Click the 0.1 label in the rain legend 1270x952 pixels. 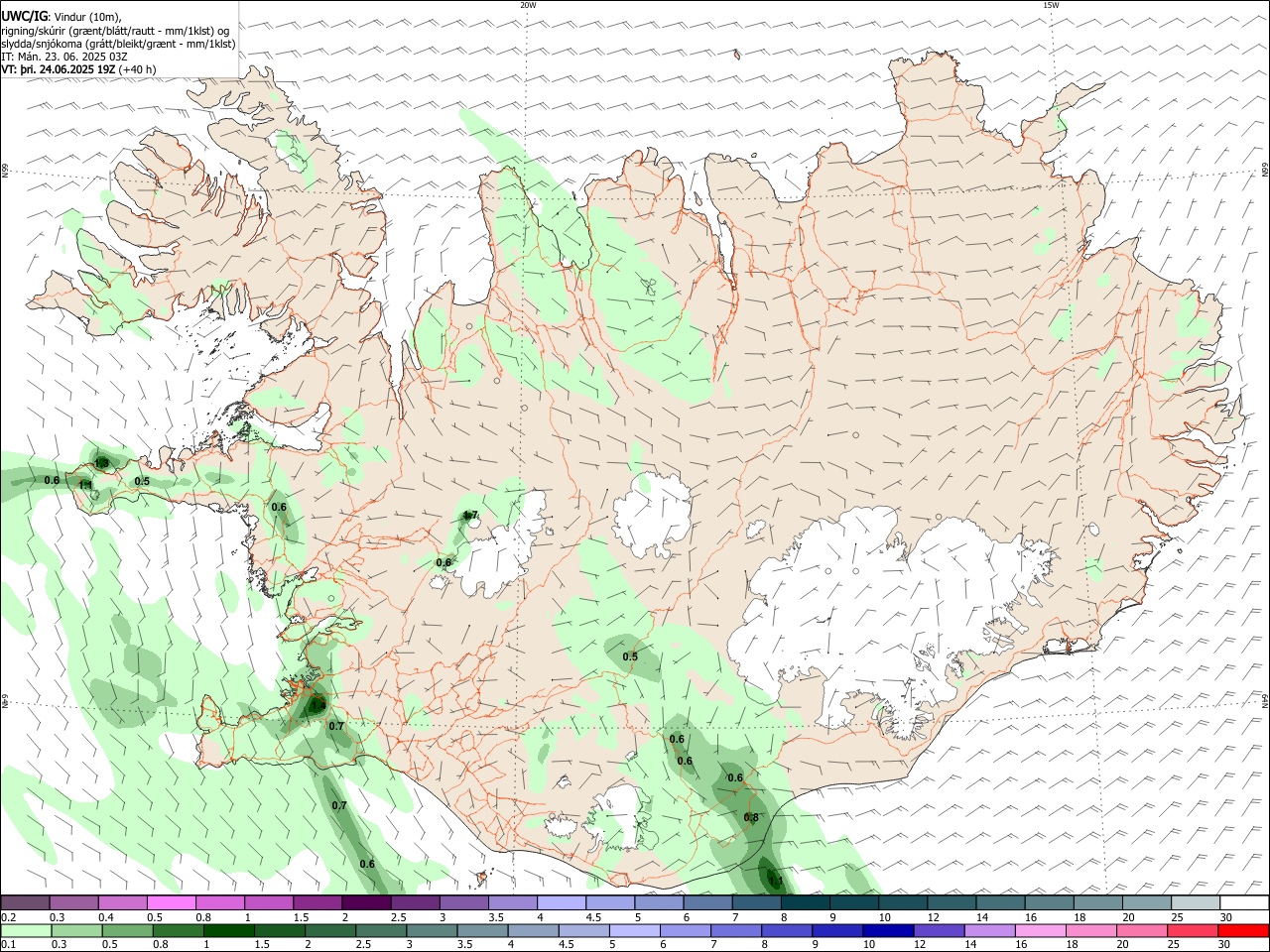8,944
